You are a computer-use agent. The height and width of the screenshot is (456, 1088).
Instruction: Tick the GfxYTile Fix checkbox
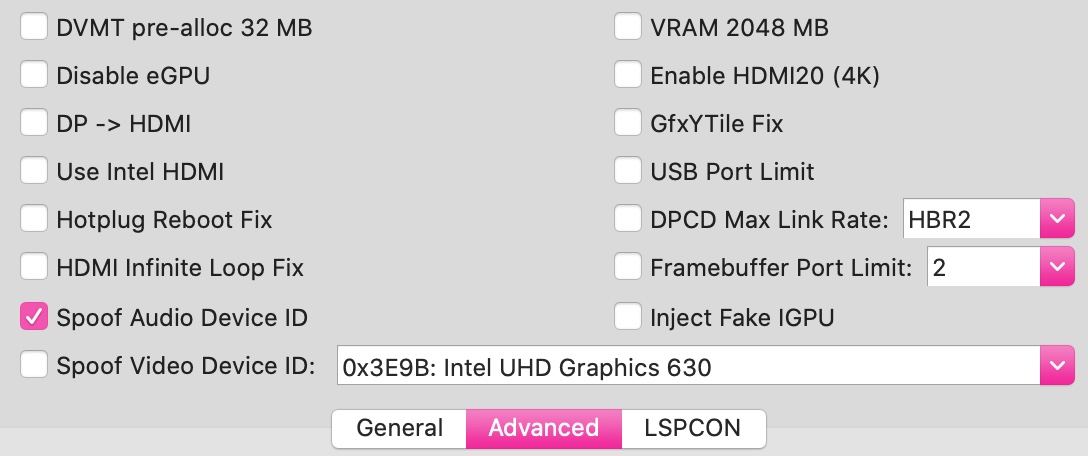pos(628,122)
